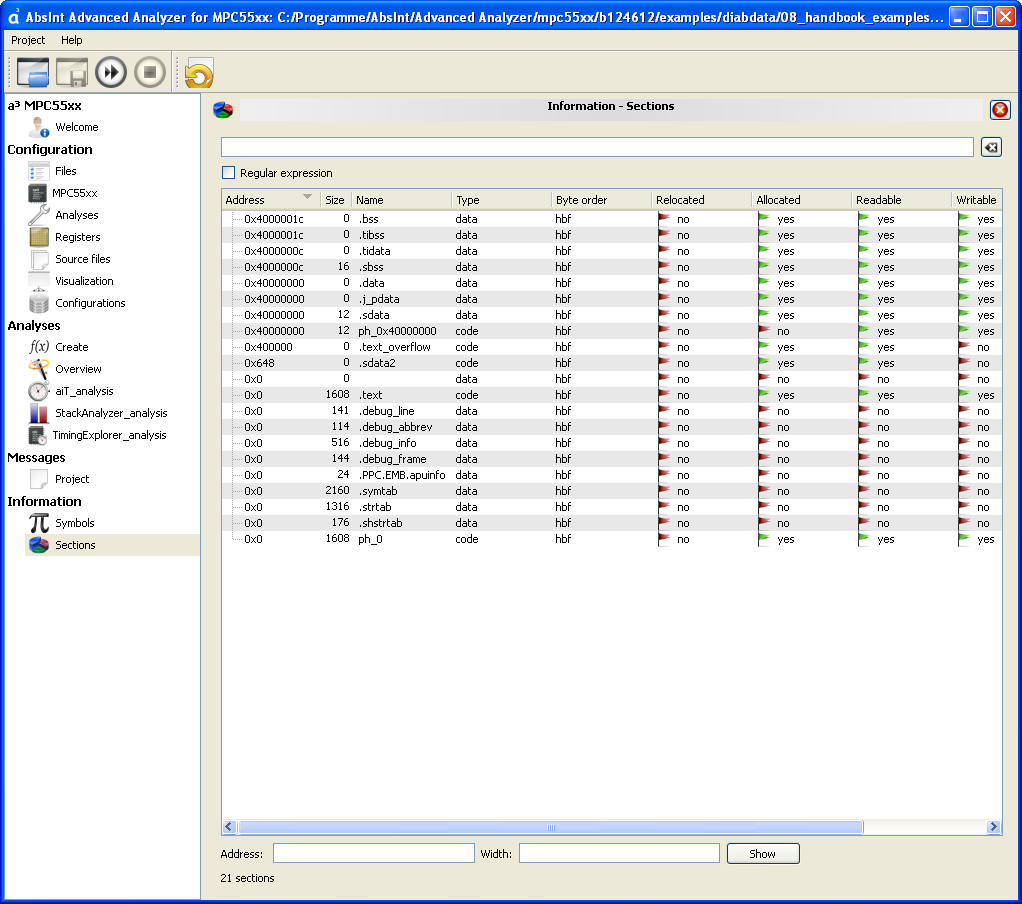
Task: Start all analyses with fast-forward button
Action: pyautogui.click(x=111, y=72)
